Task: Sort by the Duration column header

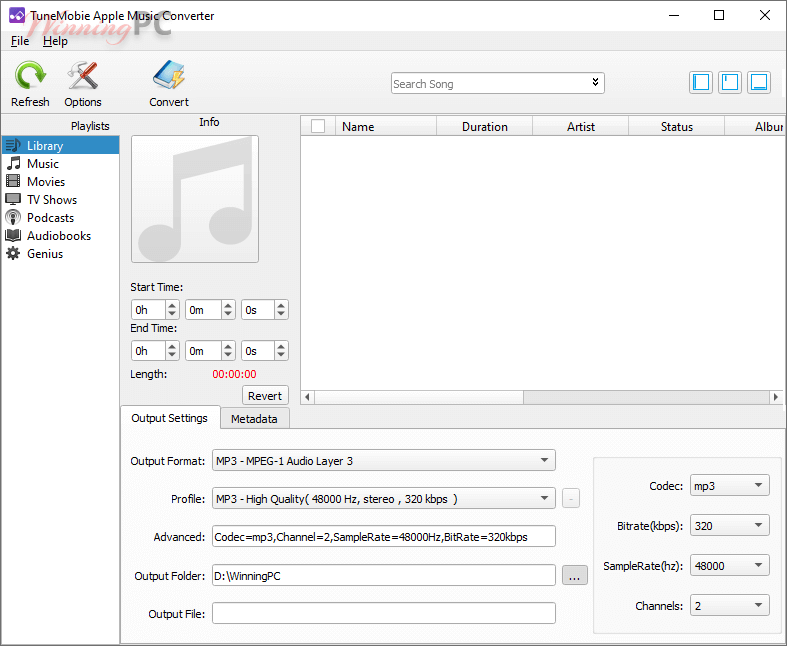Action: click(x=484, y=126)
